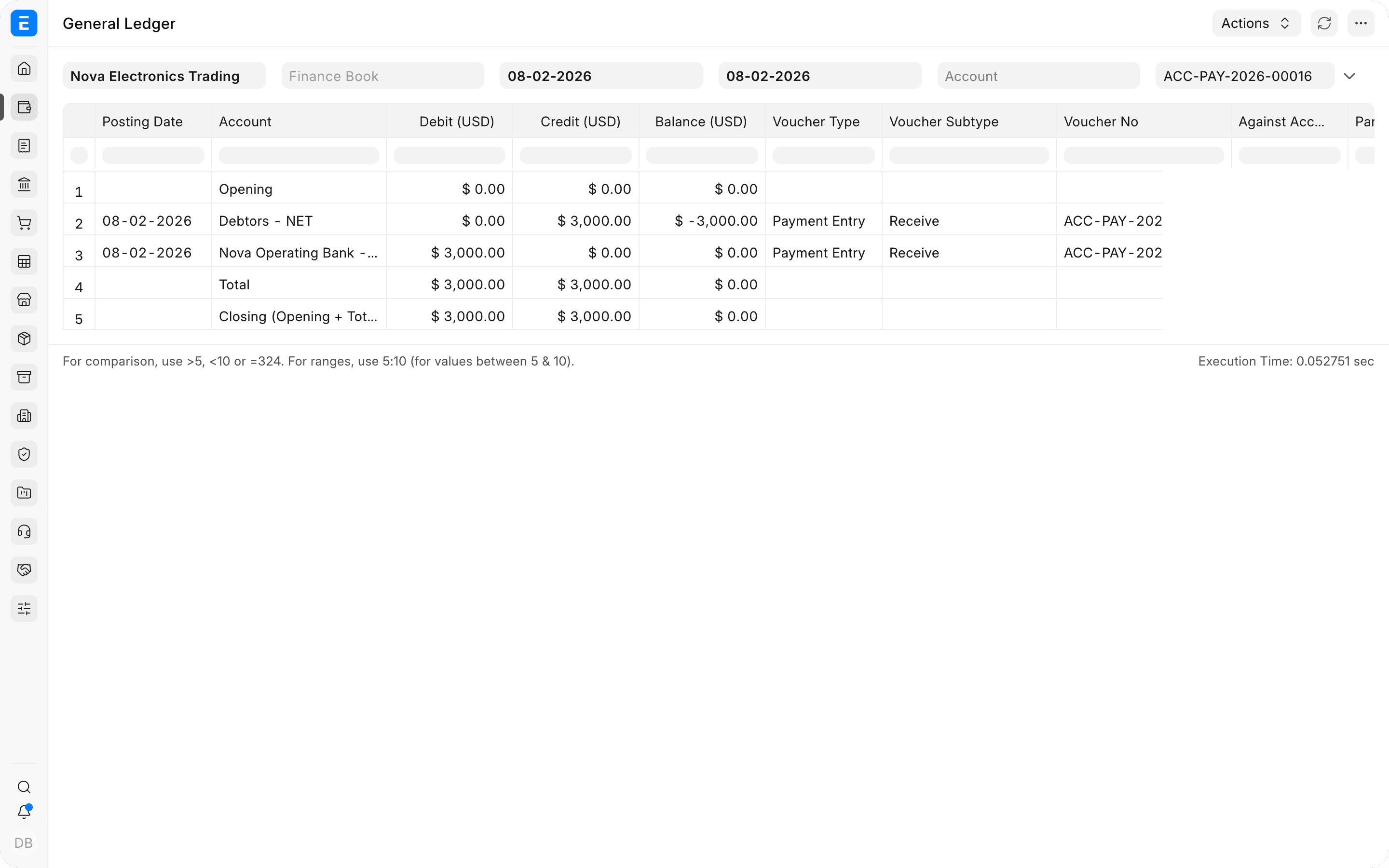
Task: Click the second To Date field
Action: point(820,76)
